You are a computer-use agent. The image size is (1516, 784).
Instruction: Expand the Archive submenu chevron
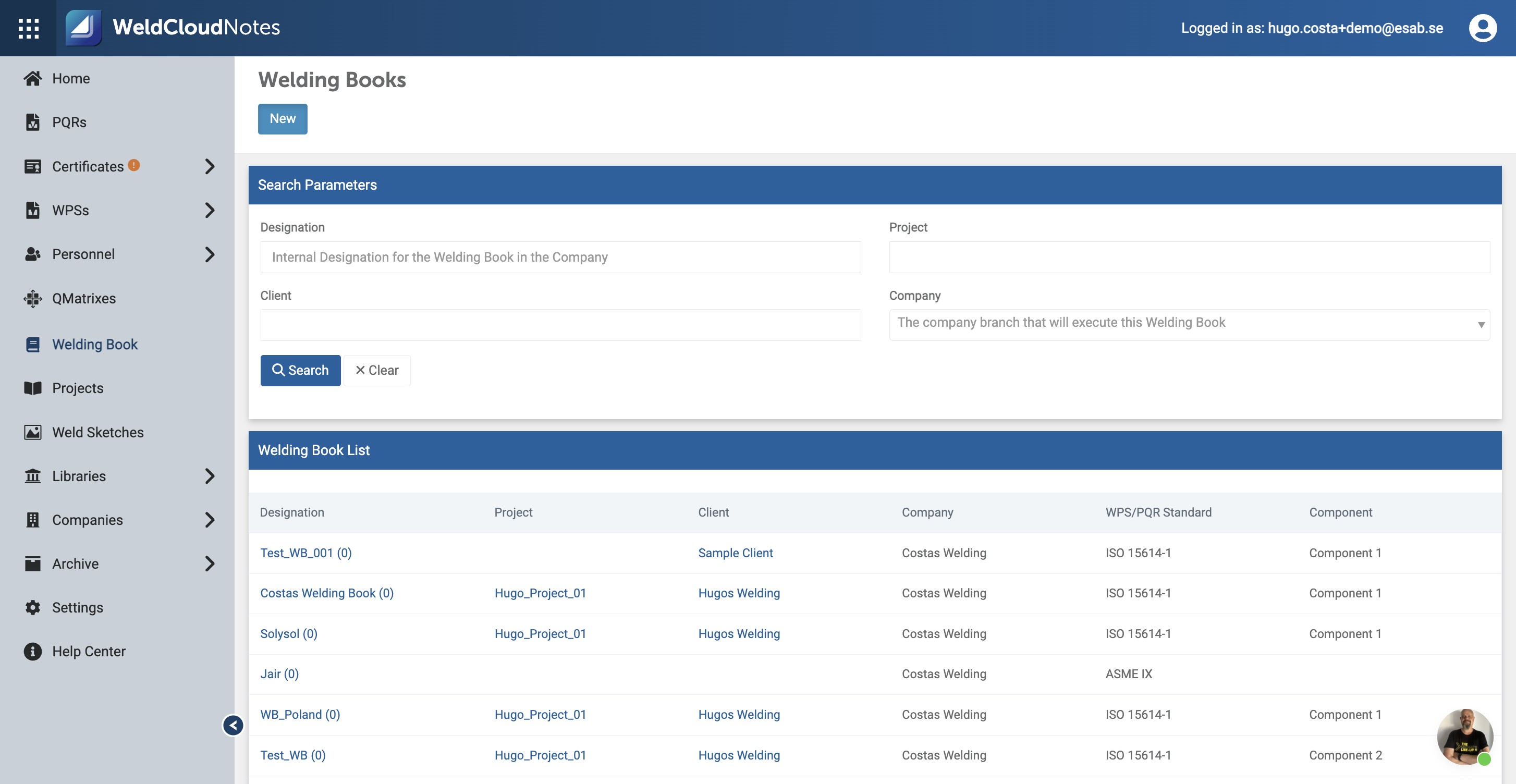pyautogui.click(x=210, y=563)
